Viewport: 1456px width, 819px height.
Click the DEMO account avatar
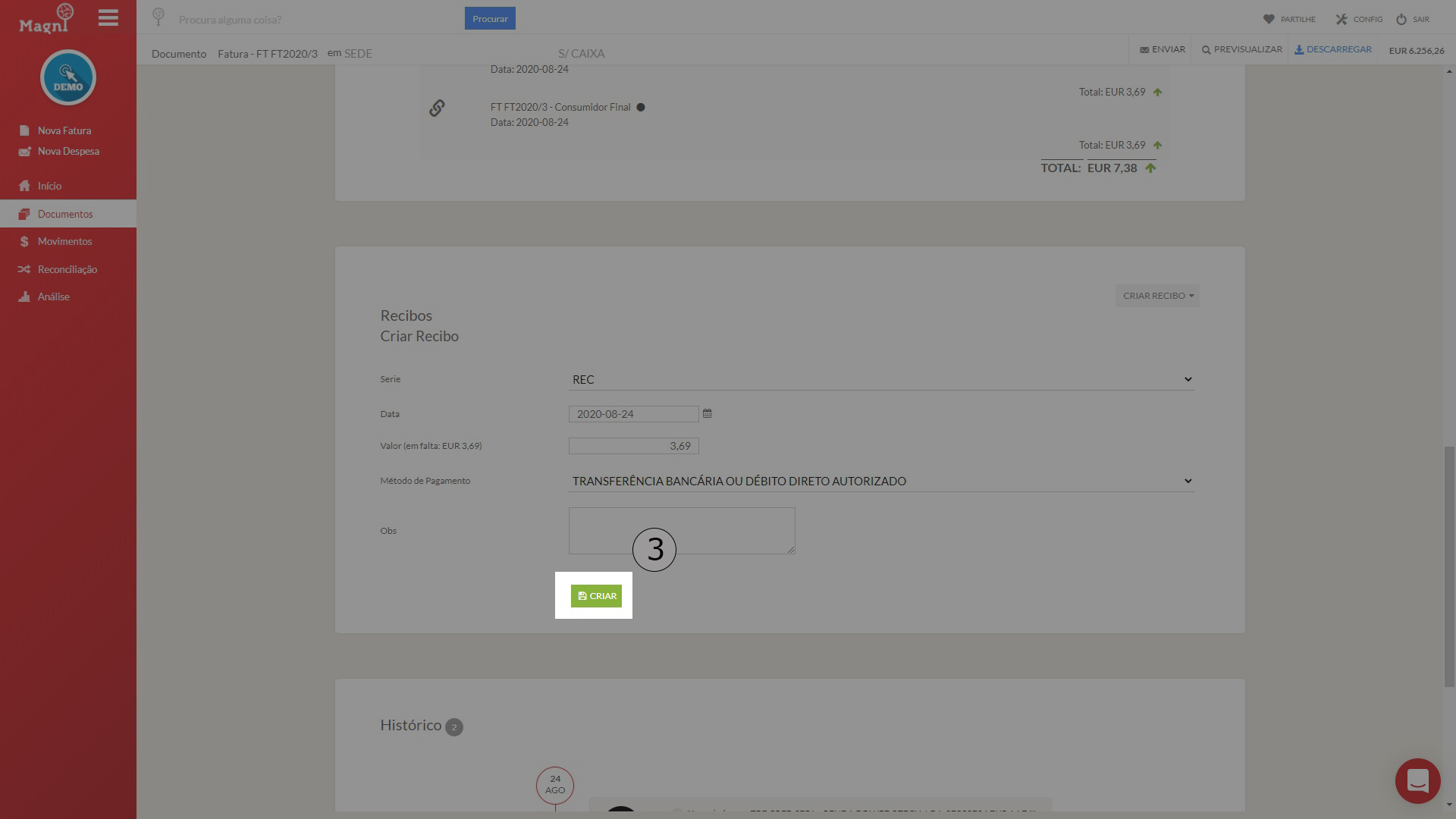[x=68, y=77]
